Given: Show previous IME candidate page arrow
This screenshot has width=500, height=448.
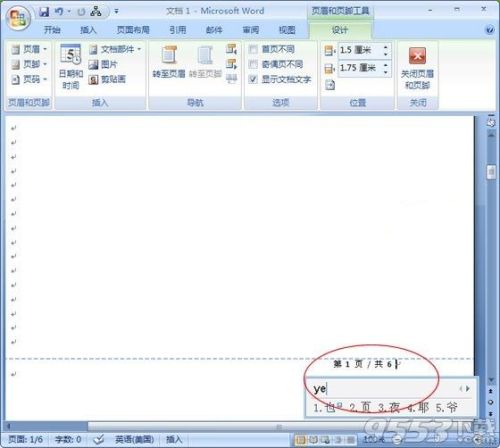Looking at the screenshot, I should pos(461,389).
